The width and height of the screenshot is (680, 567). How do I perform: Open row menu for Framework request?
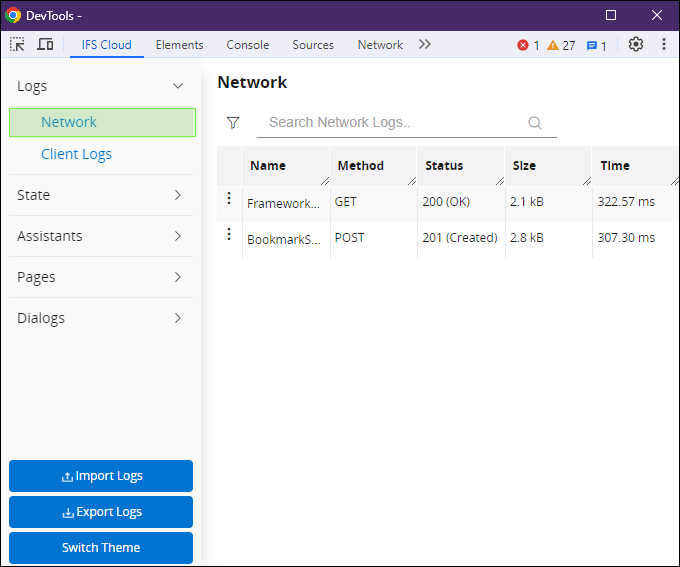pos(229,199)
